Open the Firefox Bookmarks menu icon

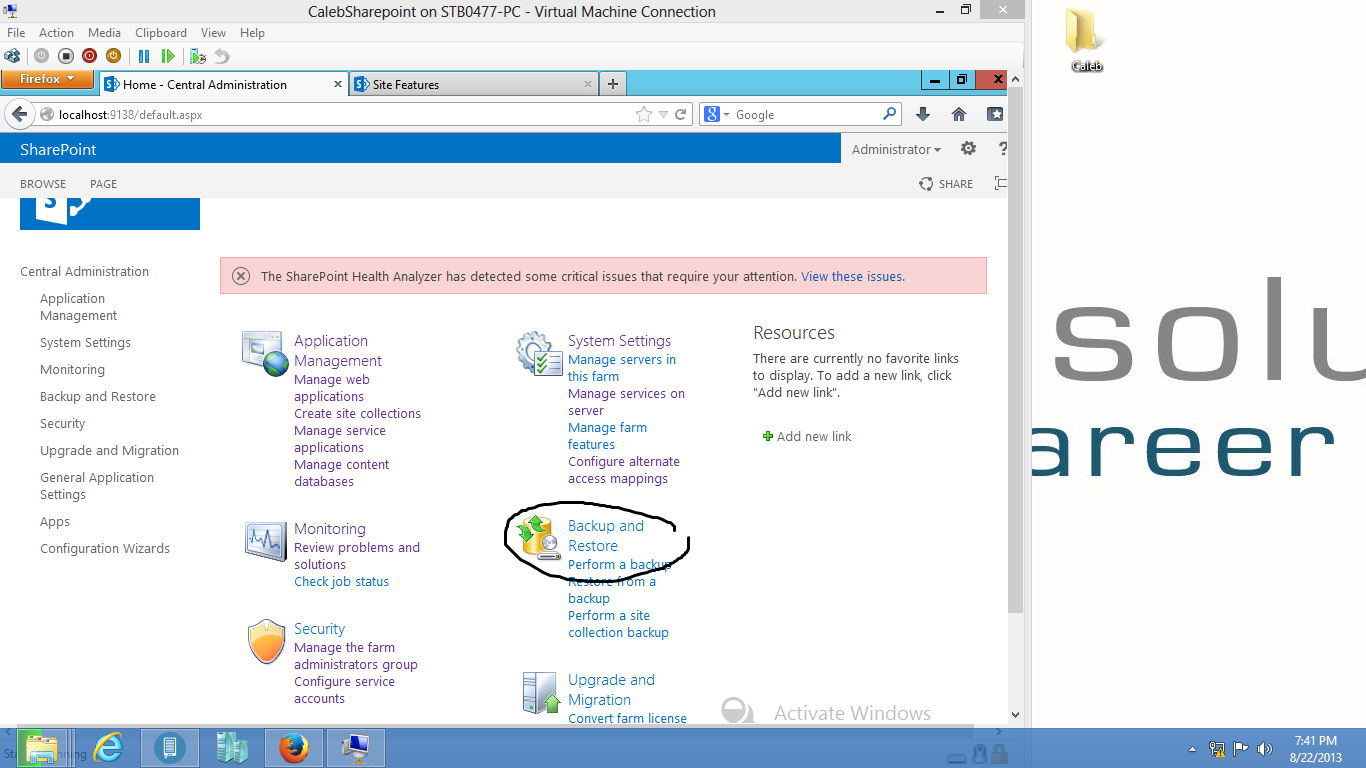(995, 114)
